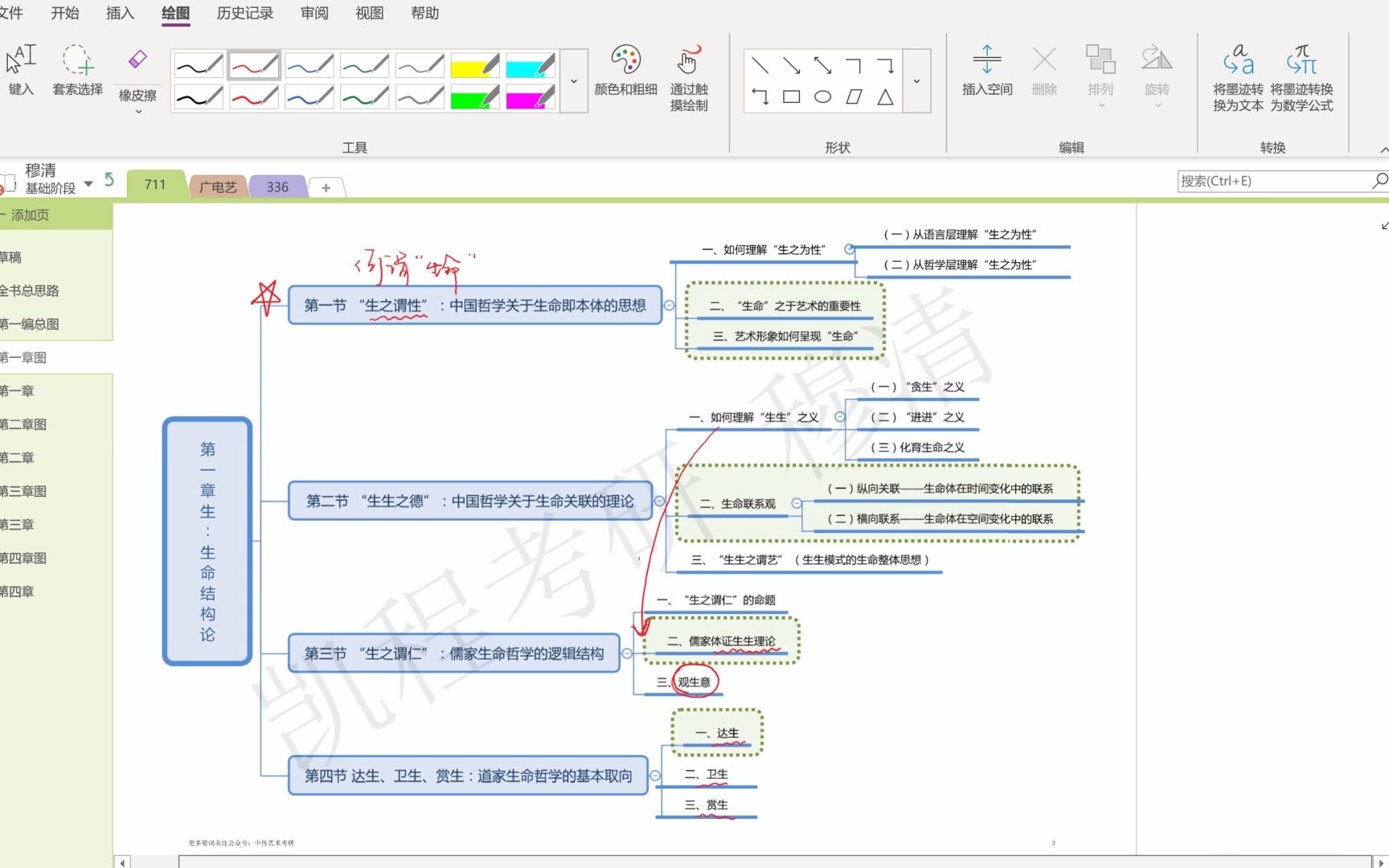Pick the magenta highlighter pen
This screenshot has width=1389, height=868.
pos(531,97)
